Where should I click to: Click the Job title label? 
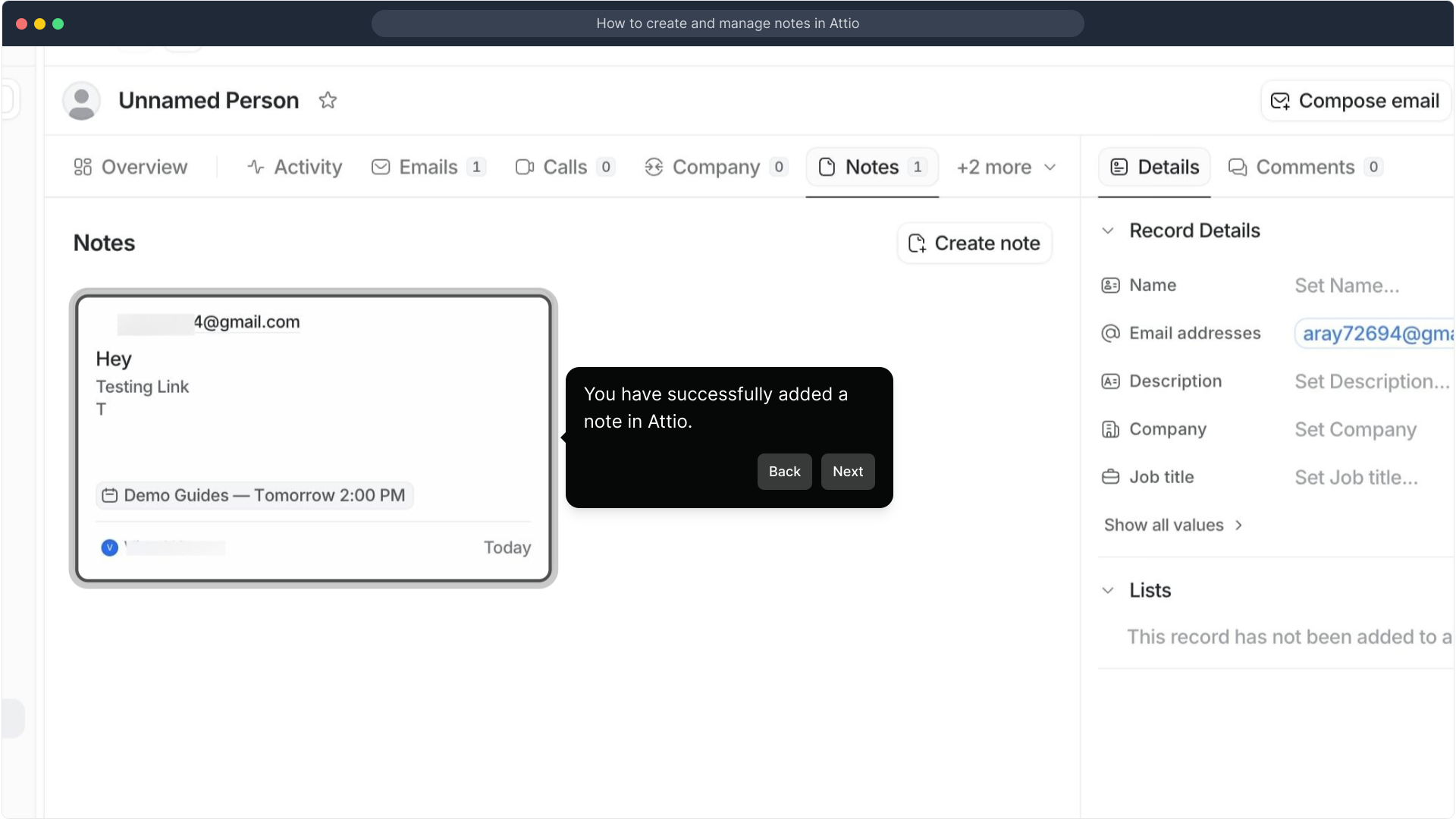click(1161, 477)
